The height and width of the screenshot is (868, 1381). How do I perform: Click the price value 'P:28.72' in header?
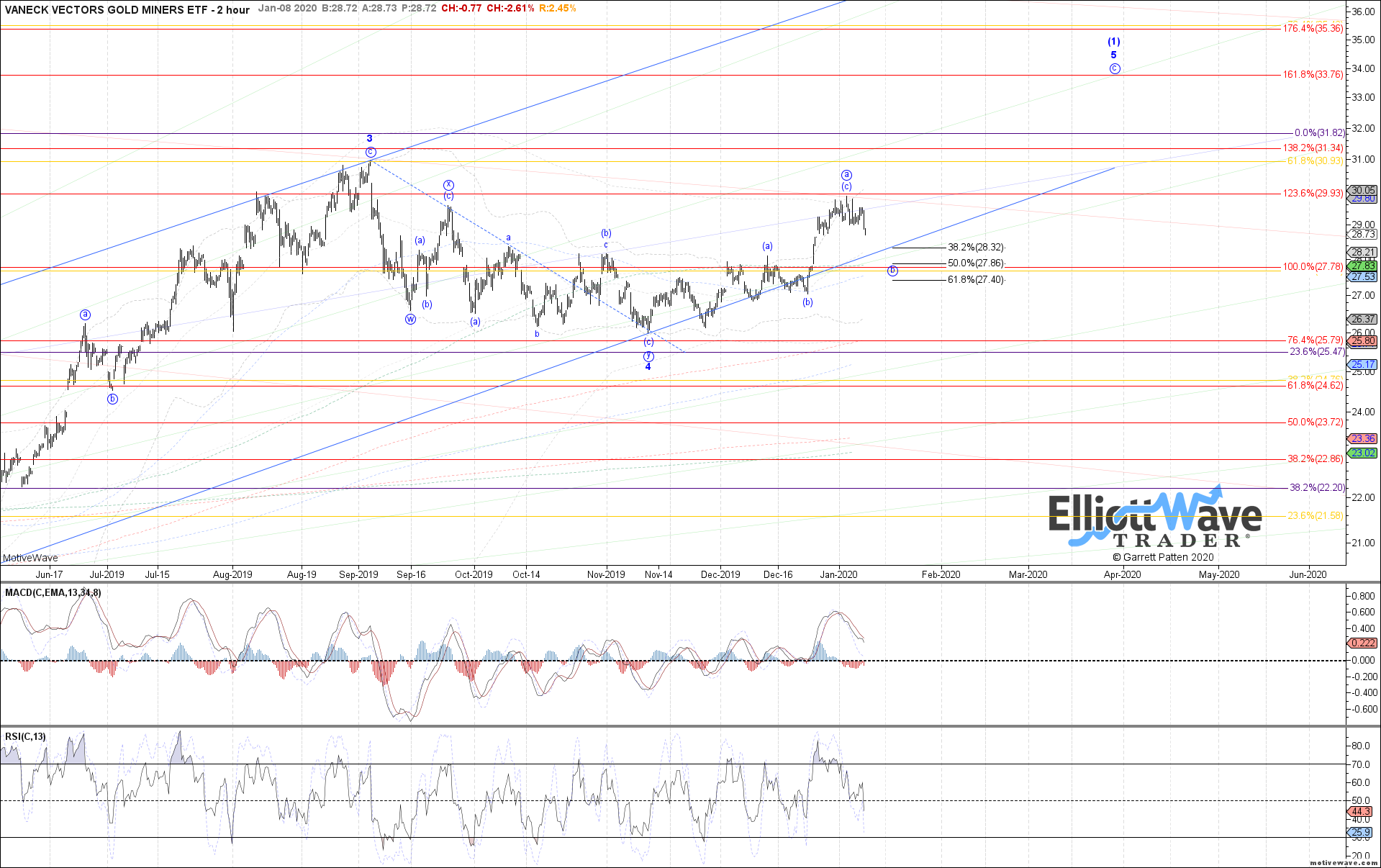click(418, 9)
